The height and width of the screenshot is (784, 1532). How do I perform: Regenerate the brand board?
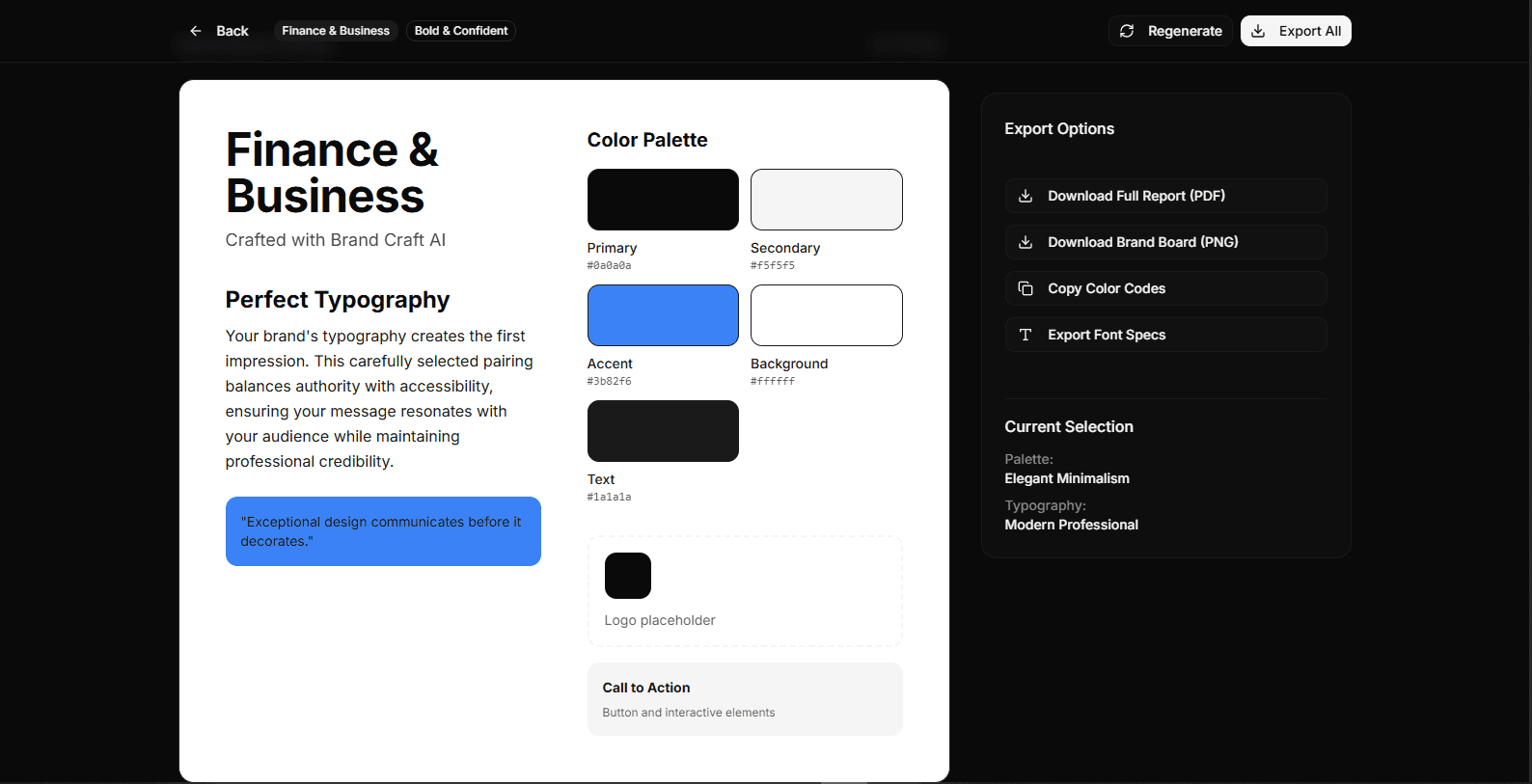tap(1170, 31)
